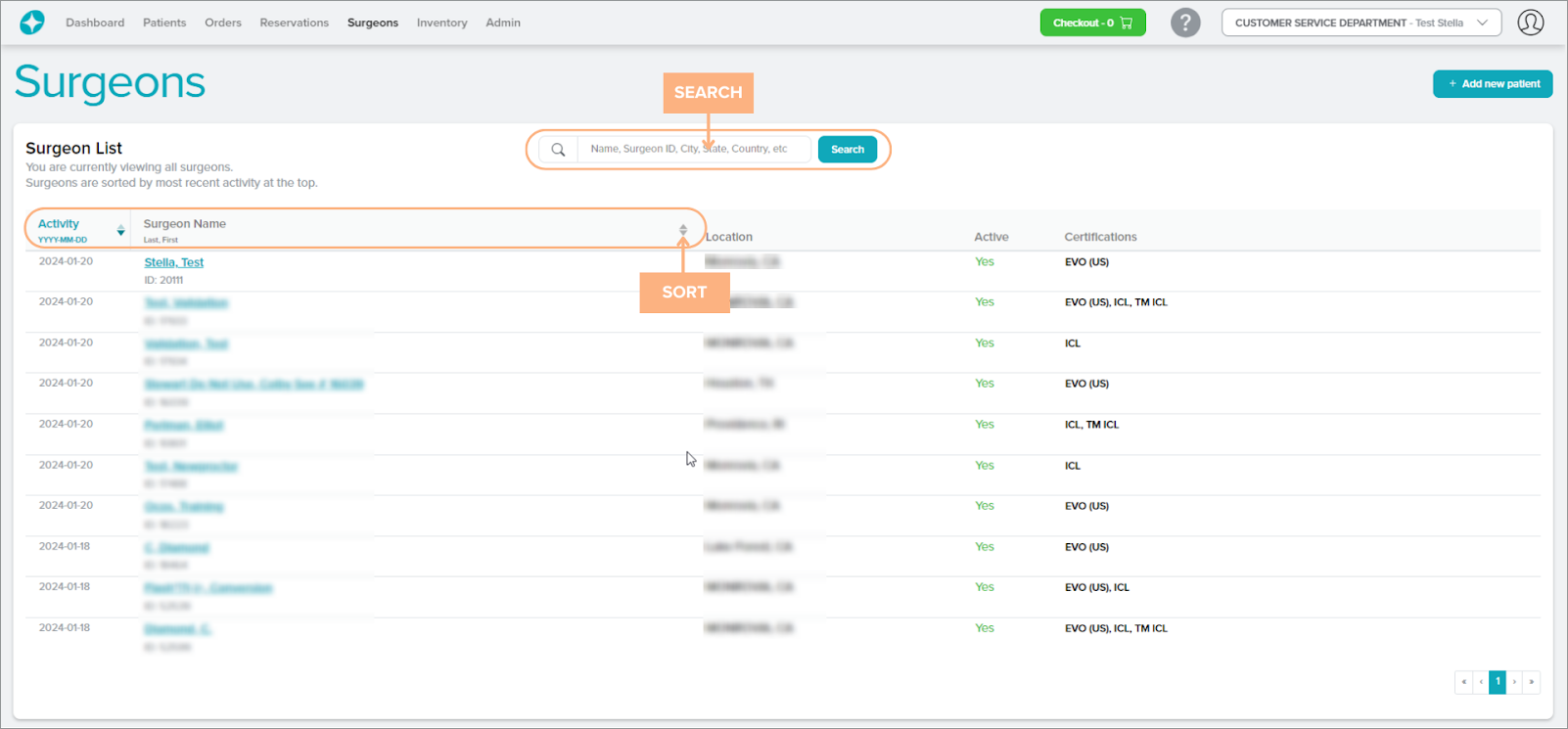Viewport: 1568px width, 729px height.
Task: Open the user profile icon
Action: click(1530, 23)
